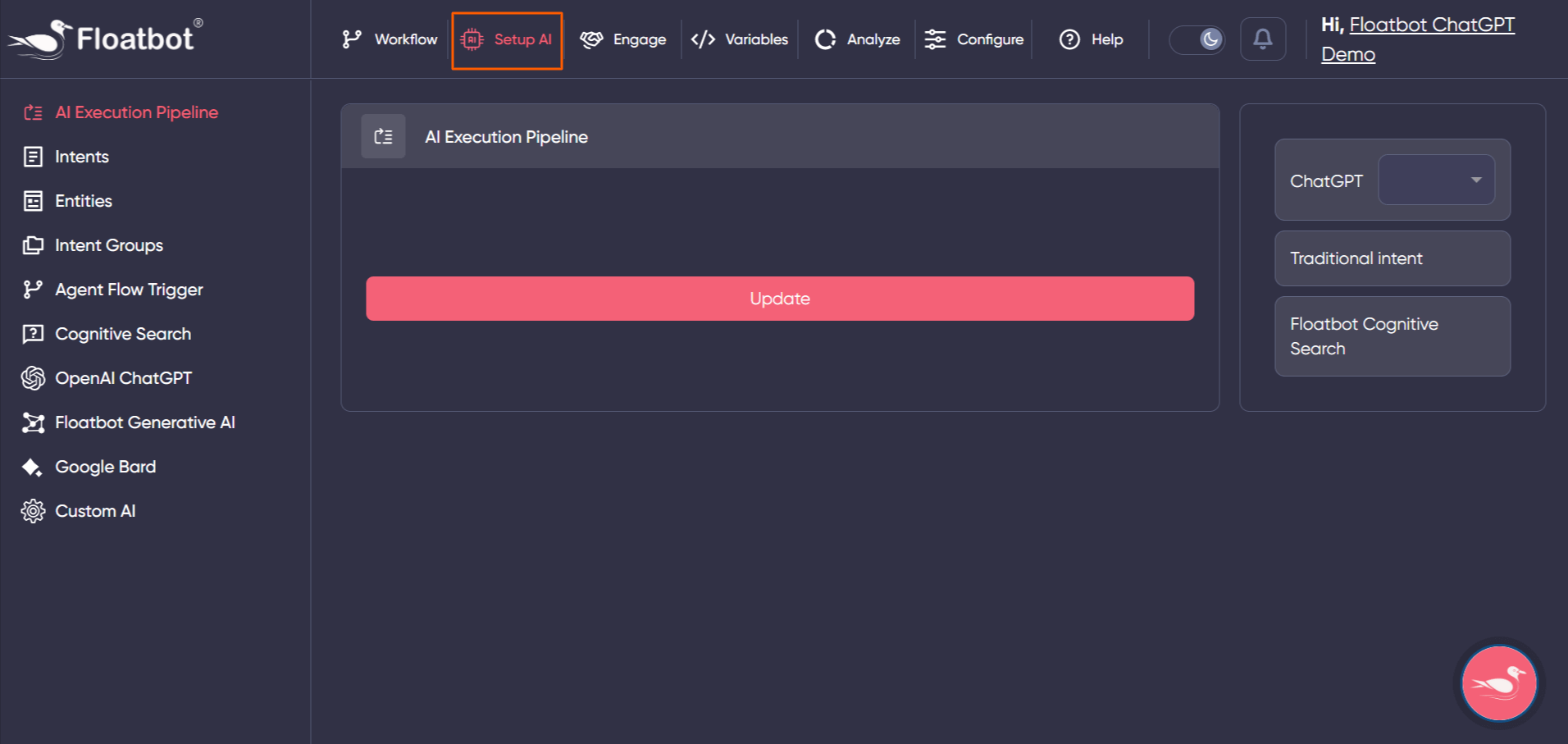Click the OpenAI ChatGPT logo icon
This screenshot has height=744, width=1568.
(33, 378)
